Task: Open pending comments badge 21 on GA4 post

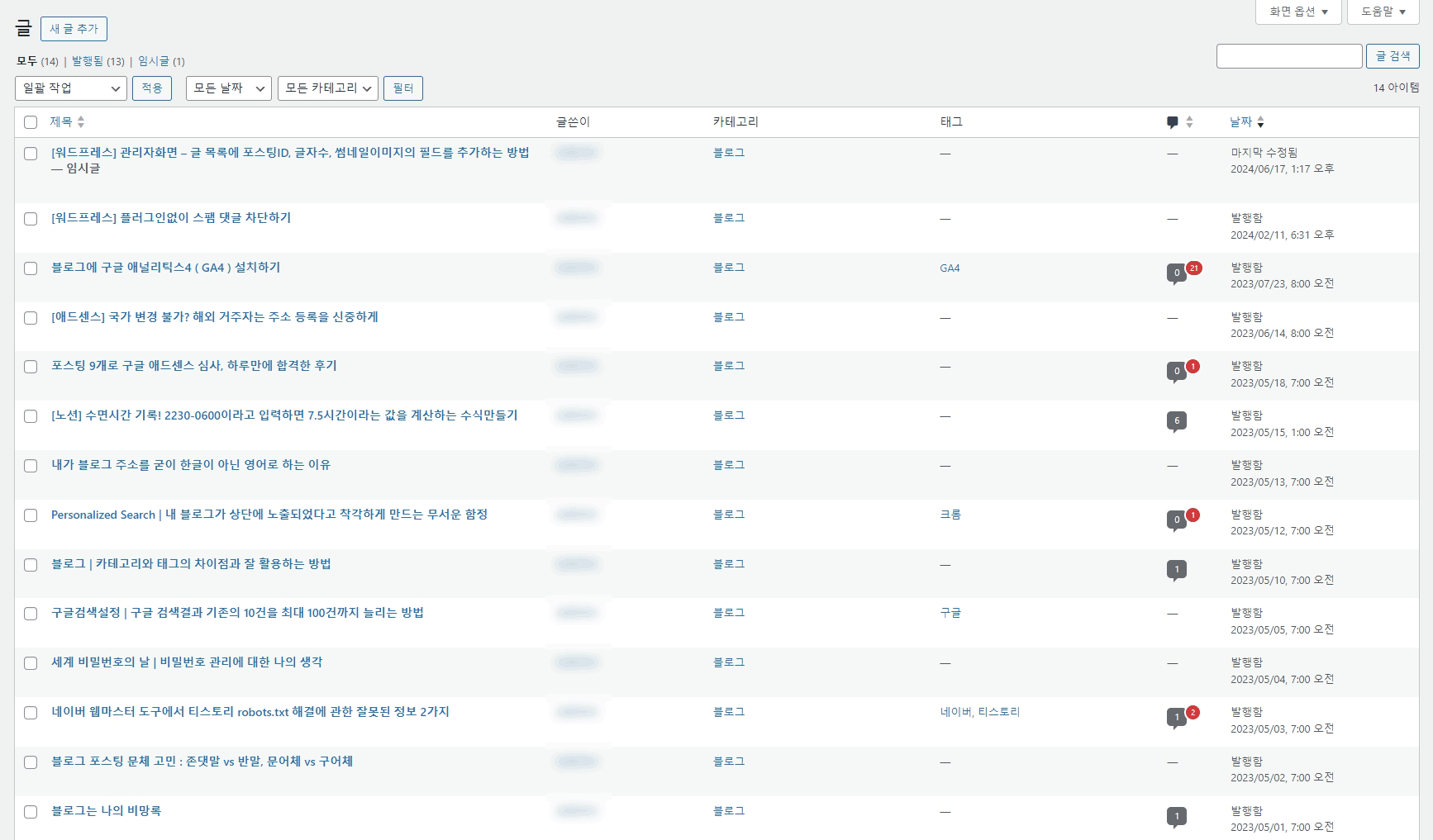Action: coord(1194,268)
